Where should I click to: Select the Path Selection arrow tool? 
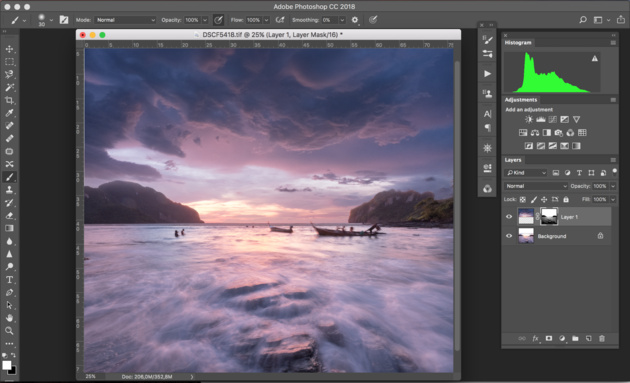(9, 305)
